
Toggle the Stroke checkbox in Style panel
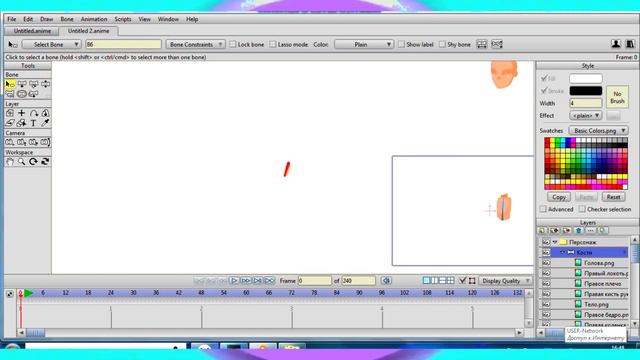tap(544, 91)
